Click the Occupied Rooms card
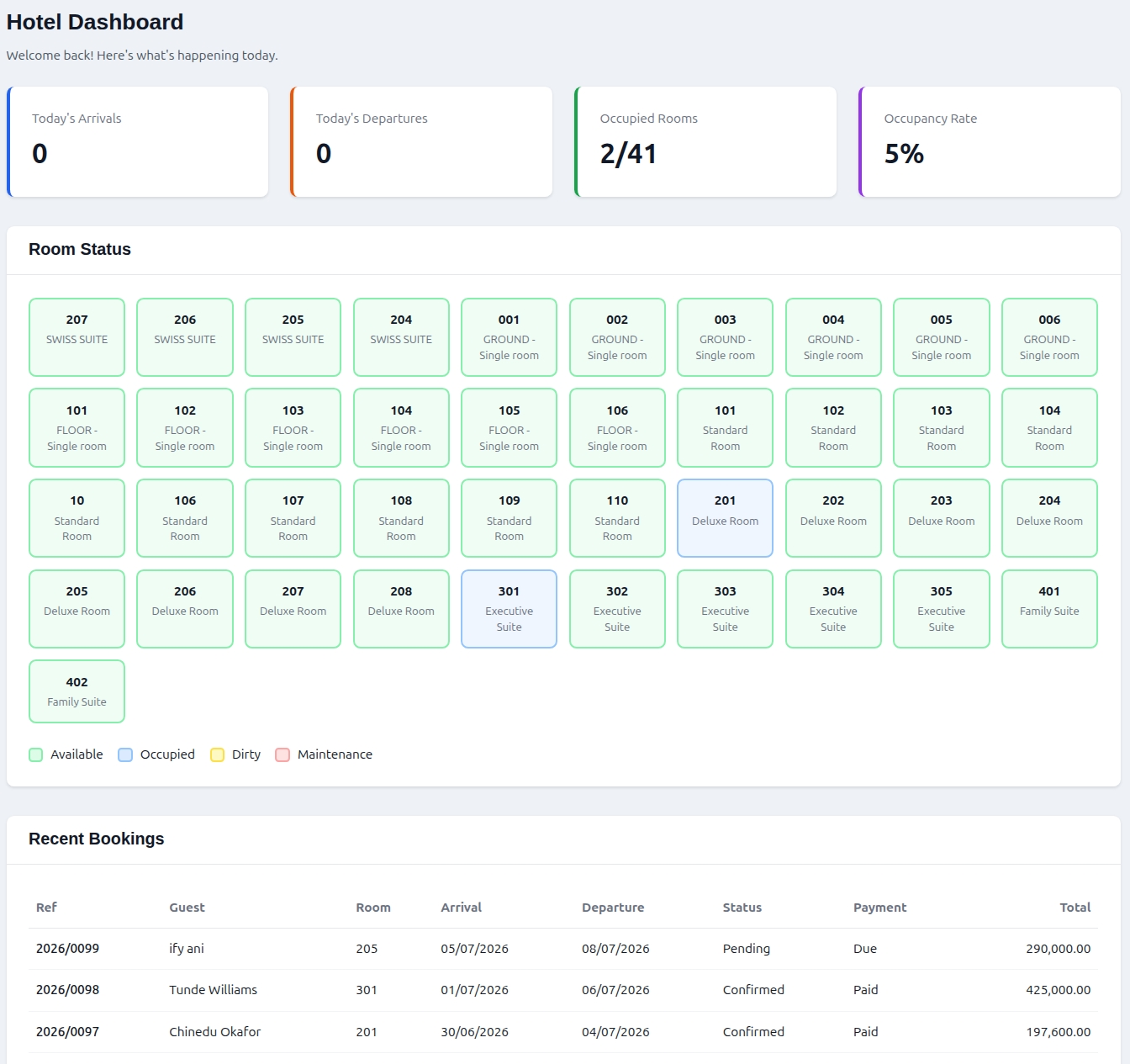Viewport: 1130px width, 1064px height. 705,142
